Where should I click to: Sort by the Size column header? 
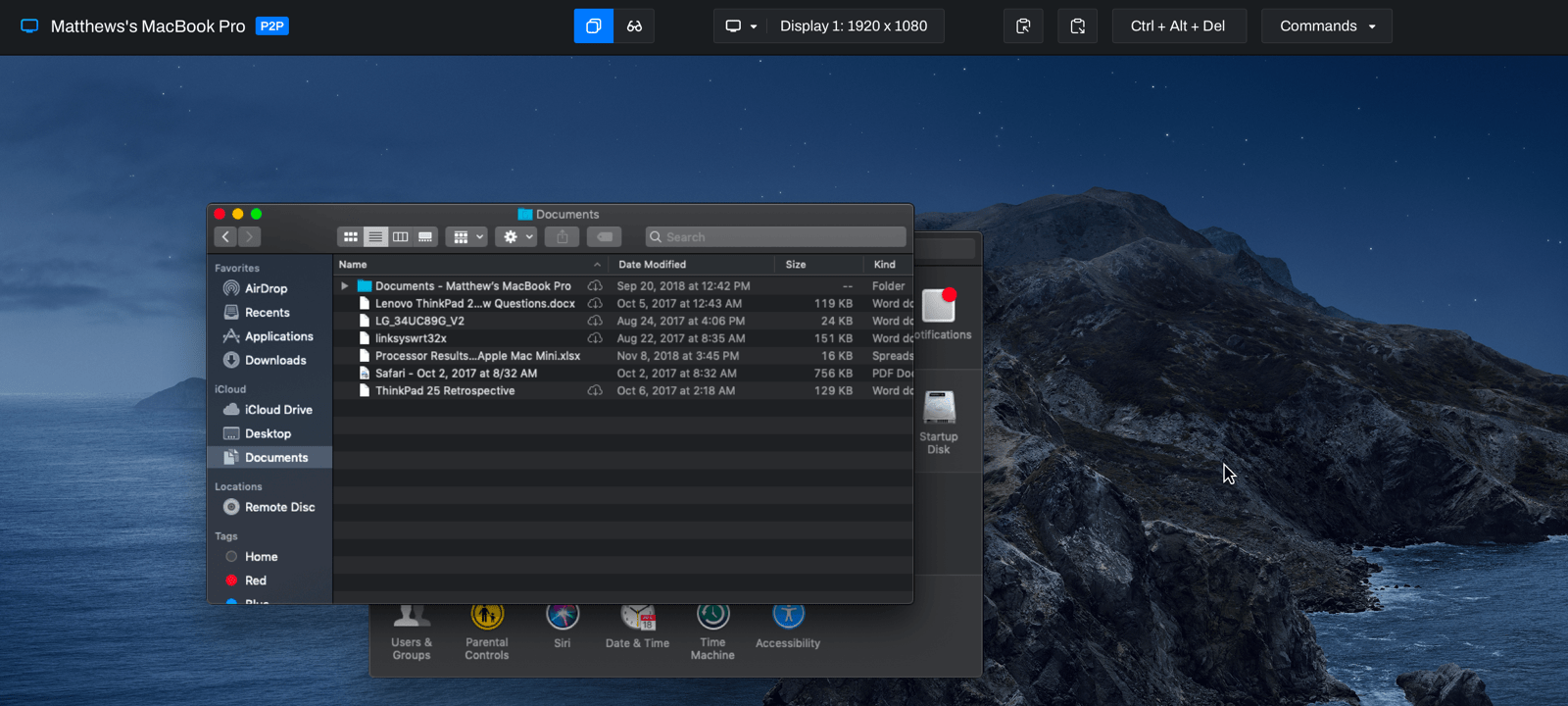coord(818,264)
